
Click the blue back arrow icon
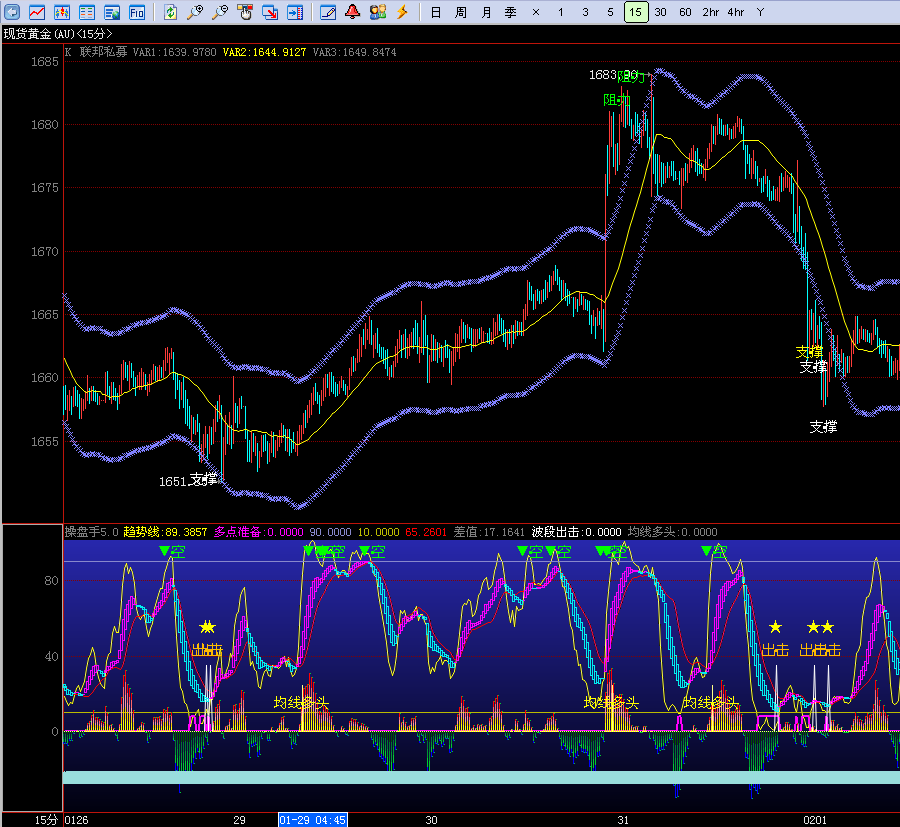tap(12, 12)
